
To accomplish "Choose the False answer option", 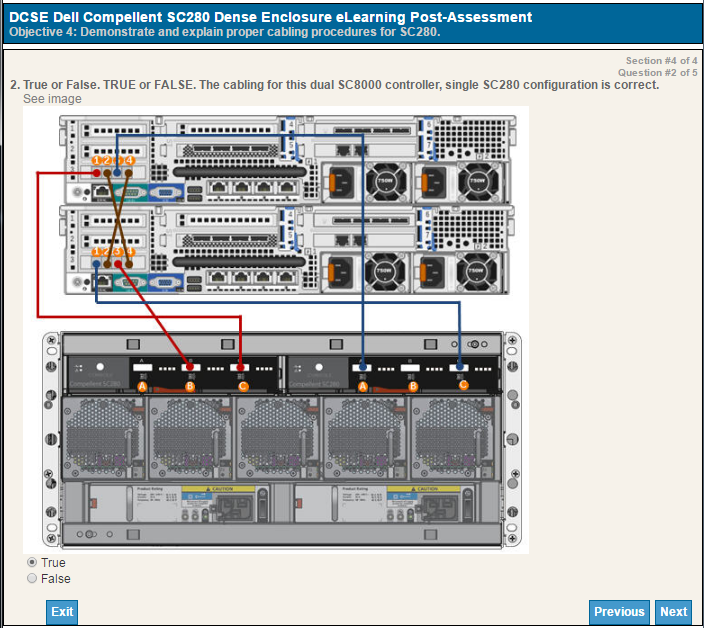I will pyautogui.click(x=33, y=578).
